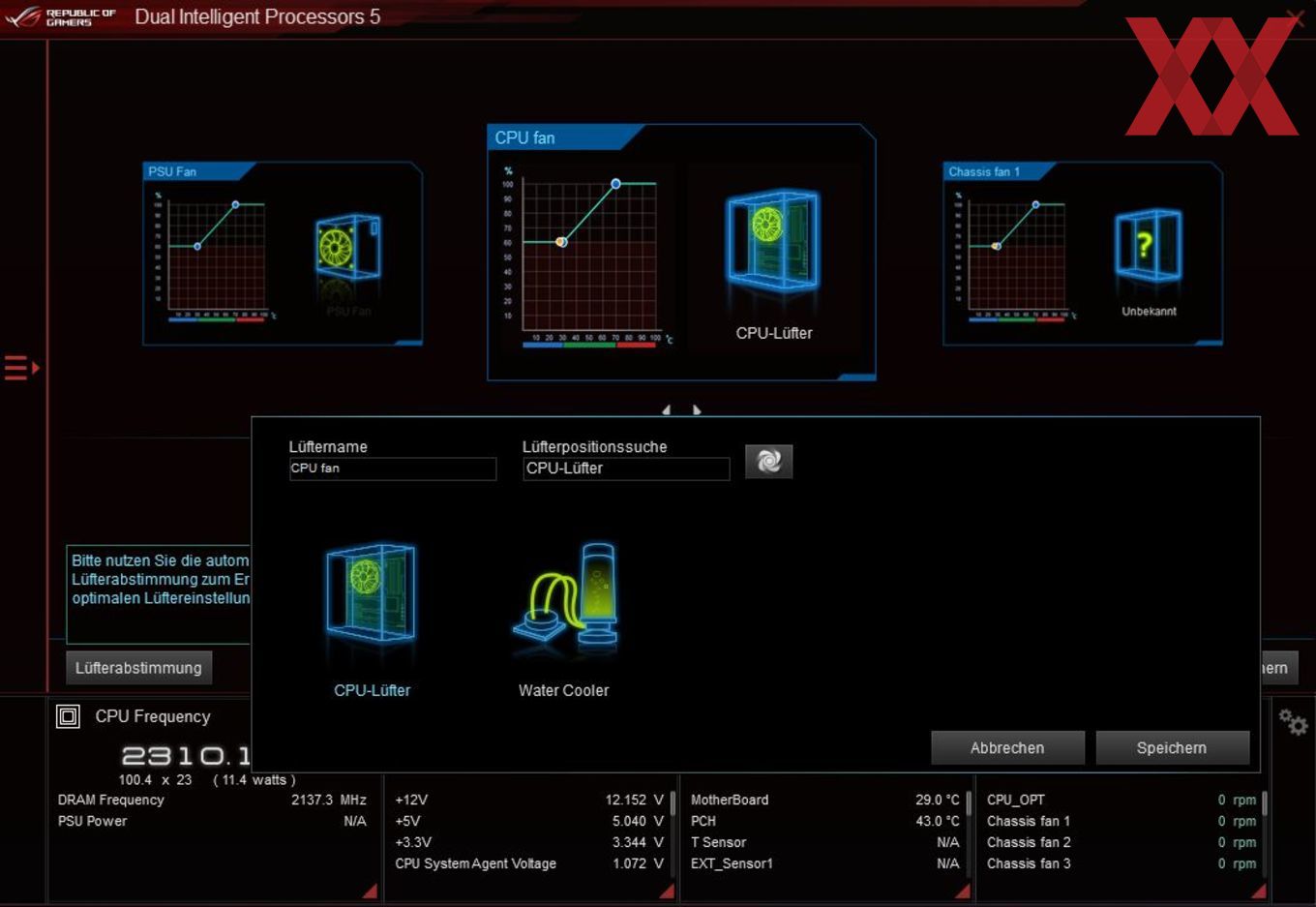Screen dimensions: 1316x907
Task: Click the Chassis fan 1 rpm row
Action: [x=1122, y=821]
